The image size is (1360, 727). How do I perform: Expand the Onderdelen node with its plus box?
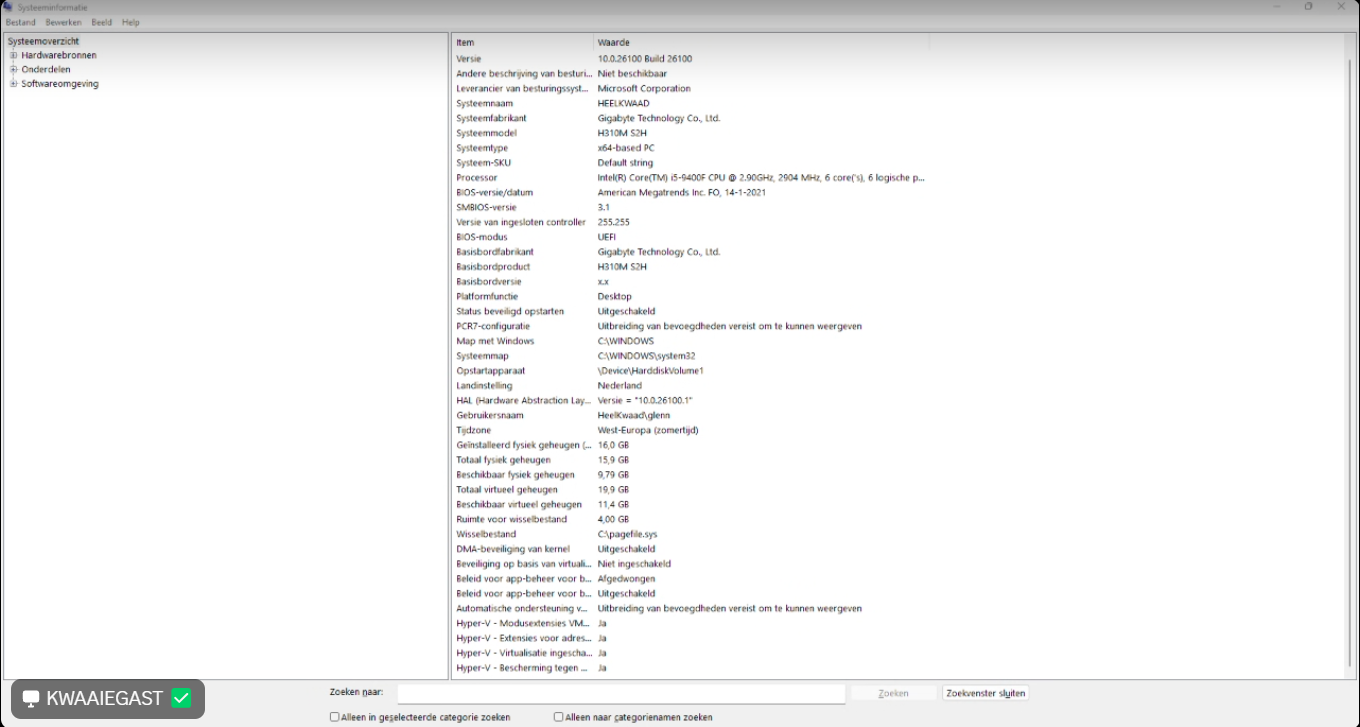pos(14,70)
